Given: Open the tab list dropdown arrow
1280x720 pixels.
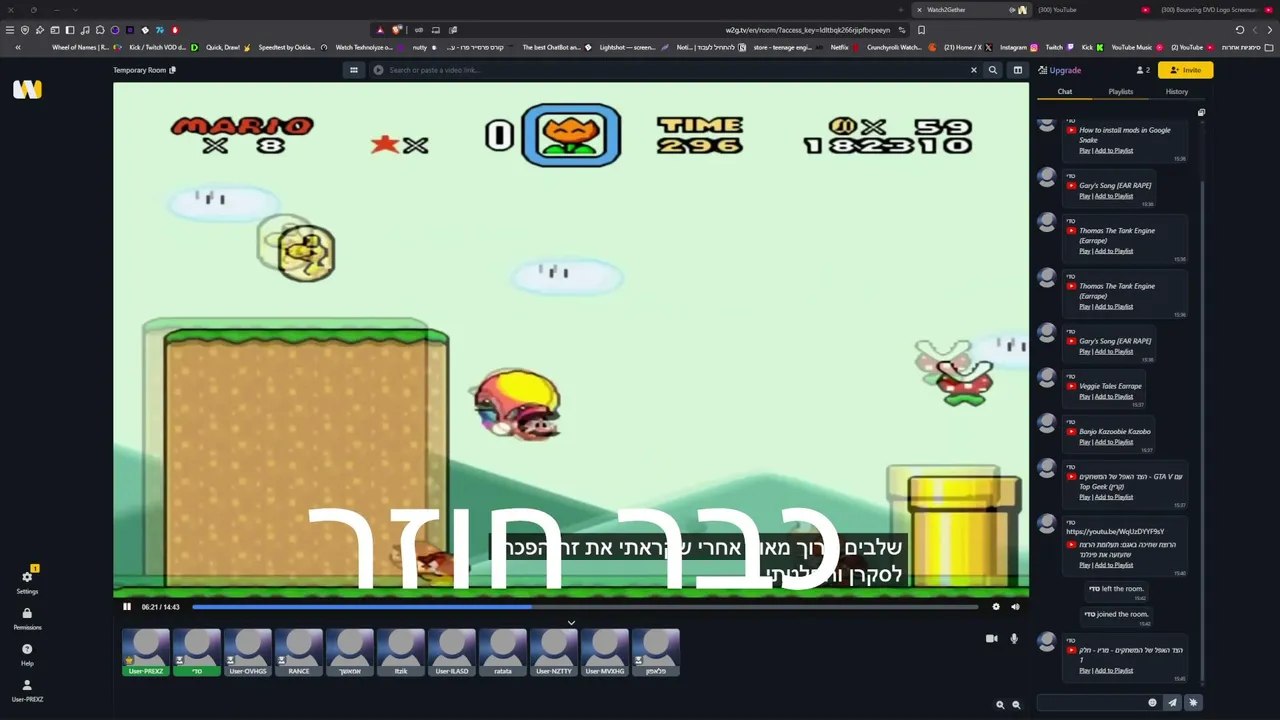Looking at the screenshot, I should coord(75,10).
